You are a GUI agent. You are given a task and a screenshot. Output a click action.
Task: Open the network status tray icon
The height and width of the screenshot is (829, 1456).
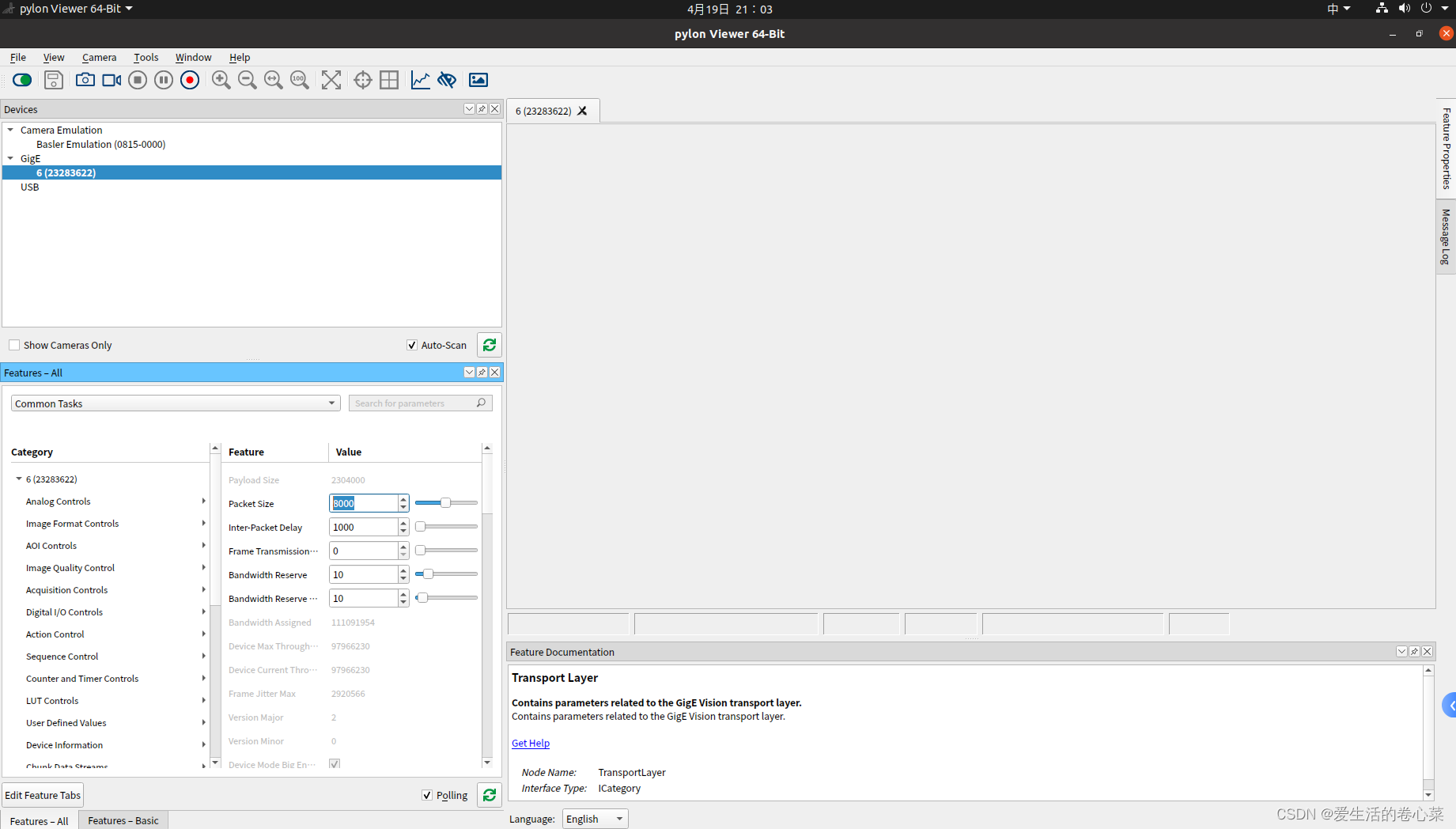click(1382, 9)
